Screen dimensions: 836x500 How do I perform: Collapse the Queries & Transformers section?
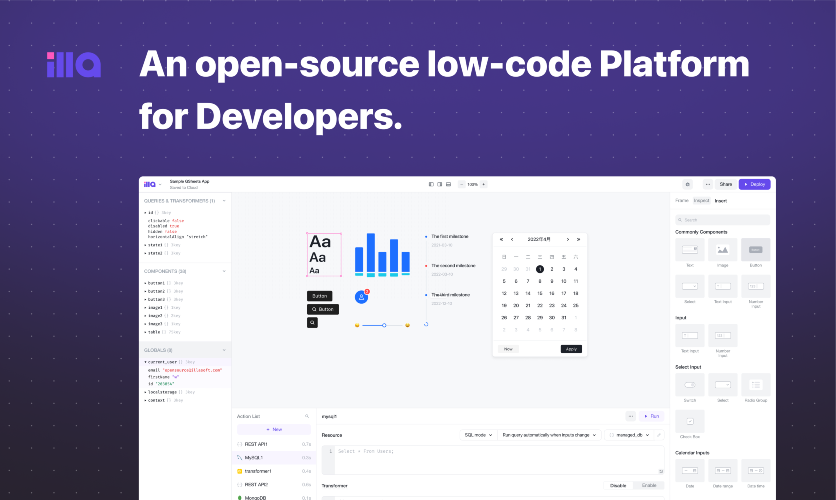(x=224, y=201)
